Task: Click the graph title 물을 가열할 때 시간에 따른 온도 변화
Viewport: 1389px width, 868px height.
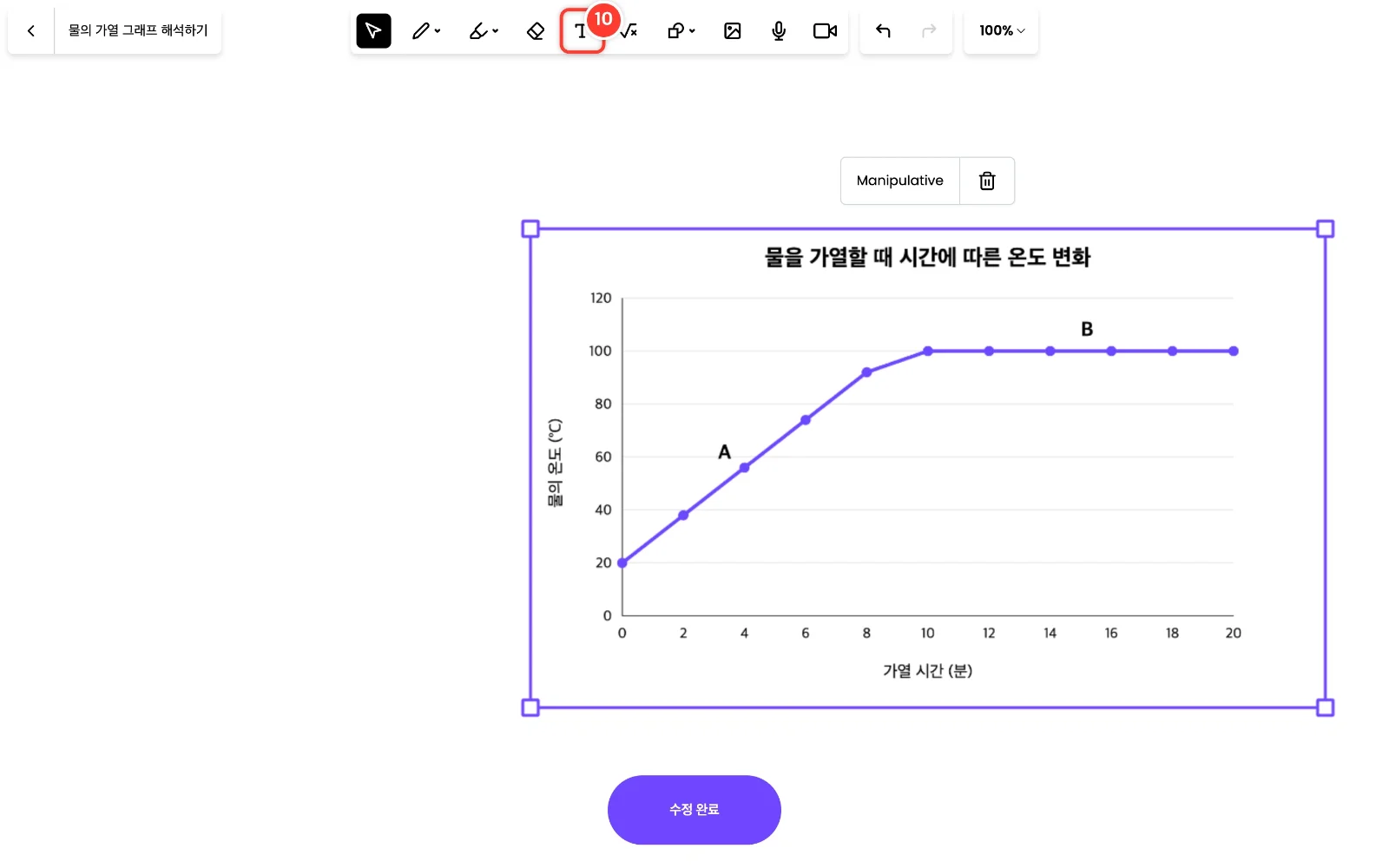Action: pyautogui.click(x=927, y=257)
